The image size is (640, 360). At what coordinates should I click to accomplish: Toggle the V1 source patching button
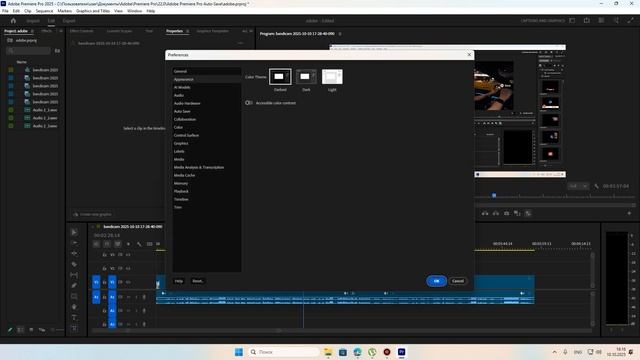pyautogui.click(x=96, y=282)
